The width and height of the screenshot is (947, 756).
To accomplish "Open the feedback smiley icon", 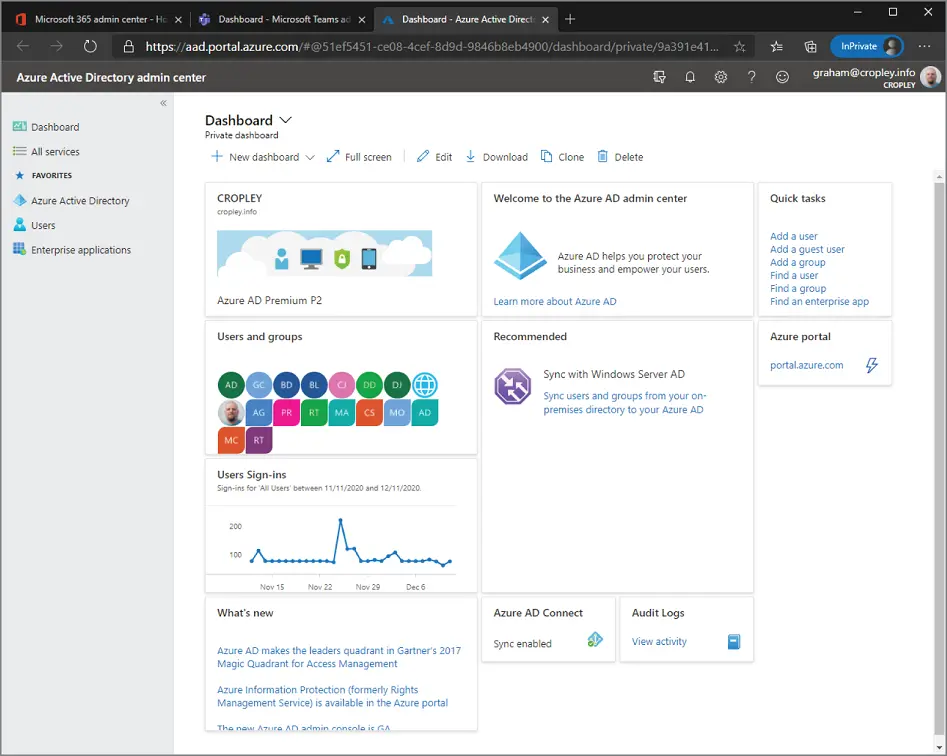I will click(x=783, y=77).
